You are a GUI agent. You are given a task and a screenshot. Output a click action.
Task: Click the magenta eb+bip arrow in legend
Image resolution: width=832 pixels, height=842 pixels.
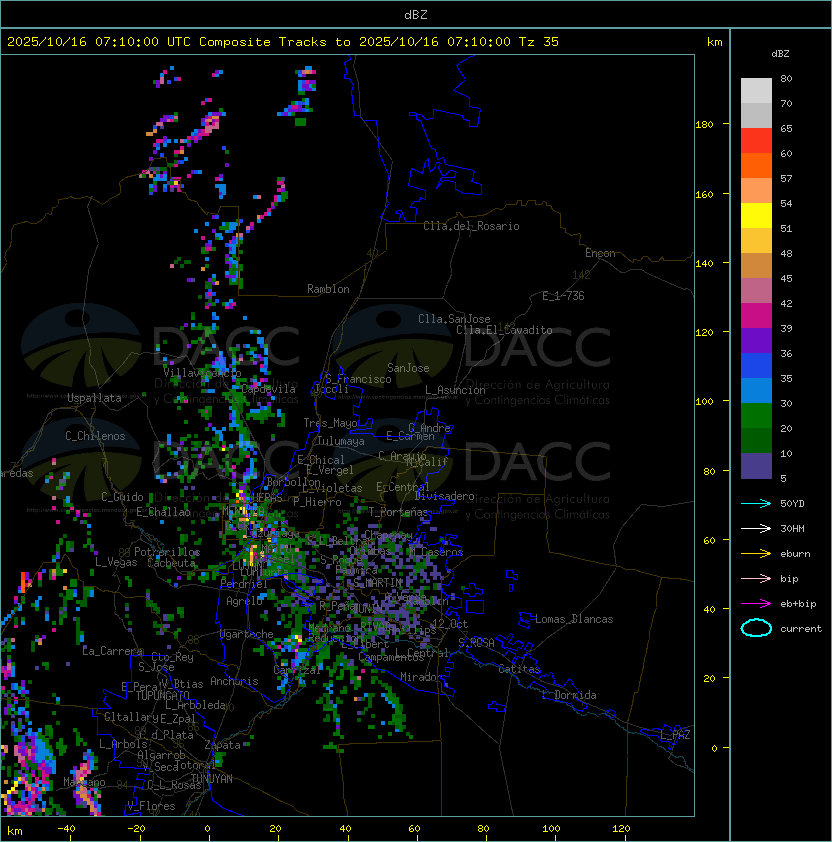(x=756, y=604)
